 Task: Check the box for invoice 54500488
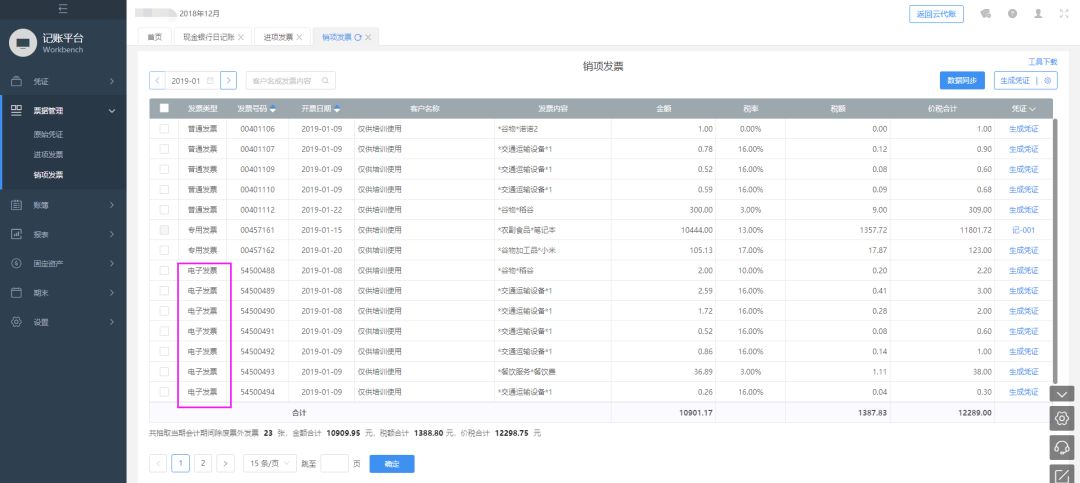click(164, 270)
